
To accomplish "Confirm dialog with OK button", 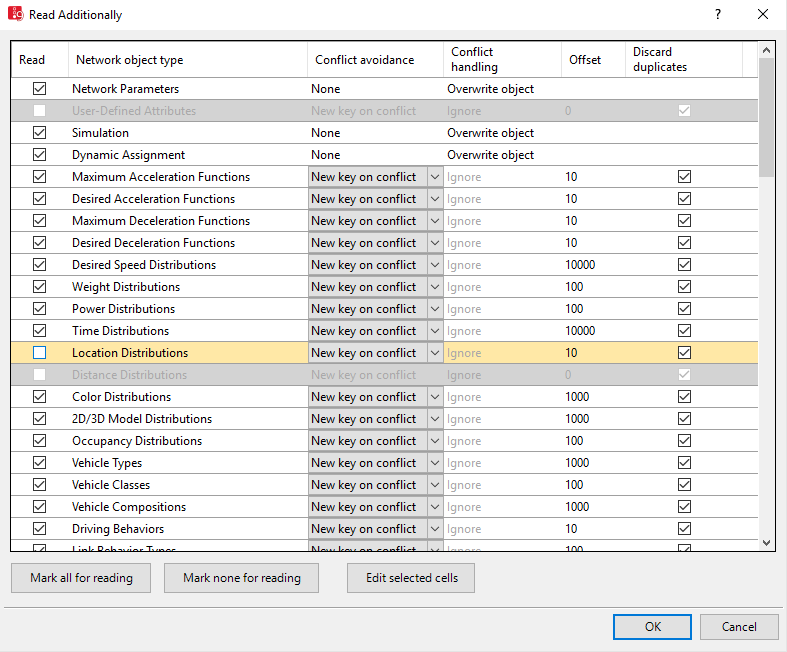I will tap(652, 627).
